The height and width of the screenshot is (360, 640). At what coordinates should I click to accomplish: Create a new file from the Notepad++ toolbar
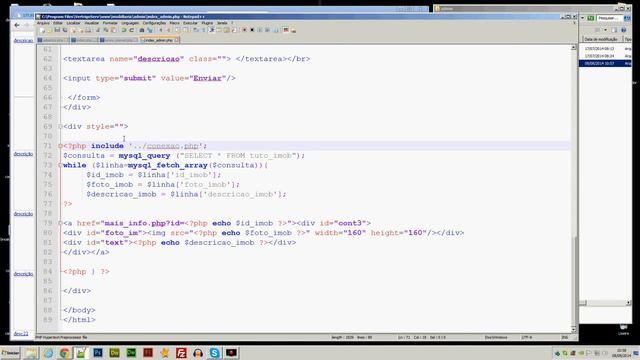pyautogui.click(x=42, y=30)
